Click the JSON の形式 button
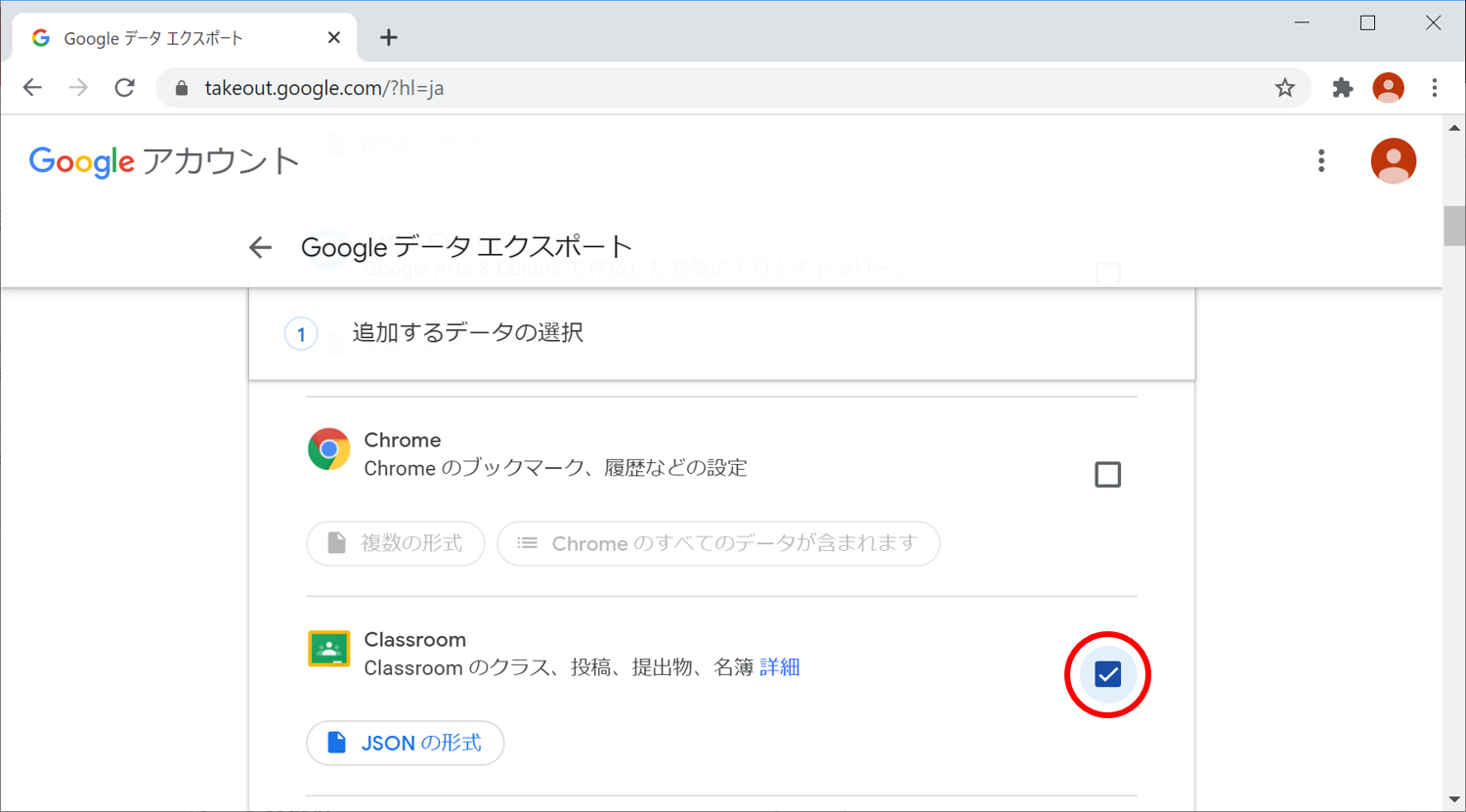 tap(406, 743)
